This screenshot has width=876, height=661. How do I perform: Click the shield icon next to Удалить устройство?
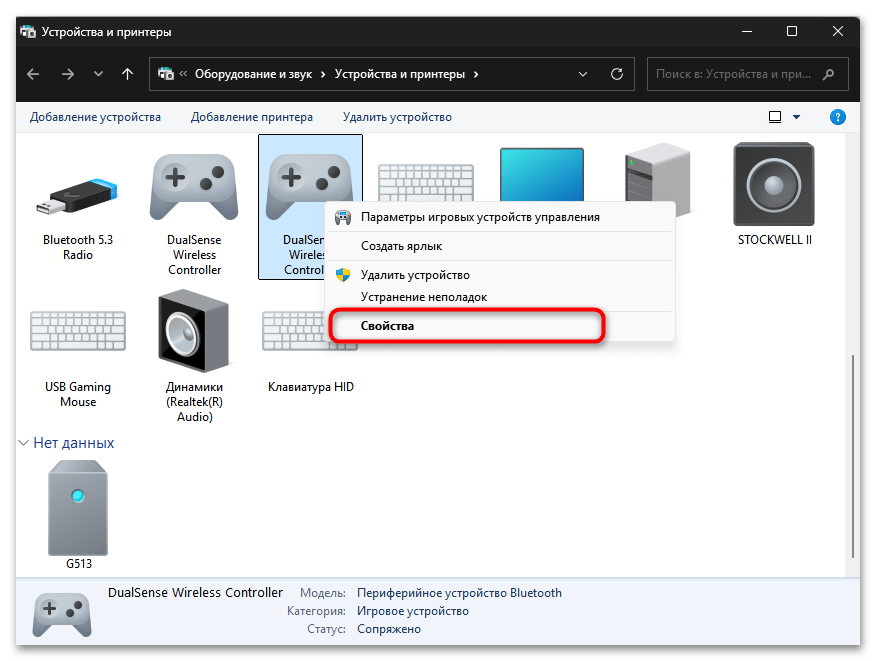tap(342, 275)
